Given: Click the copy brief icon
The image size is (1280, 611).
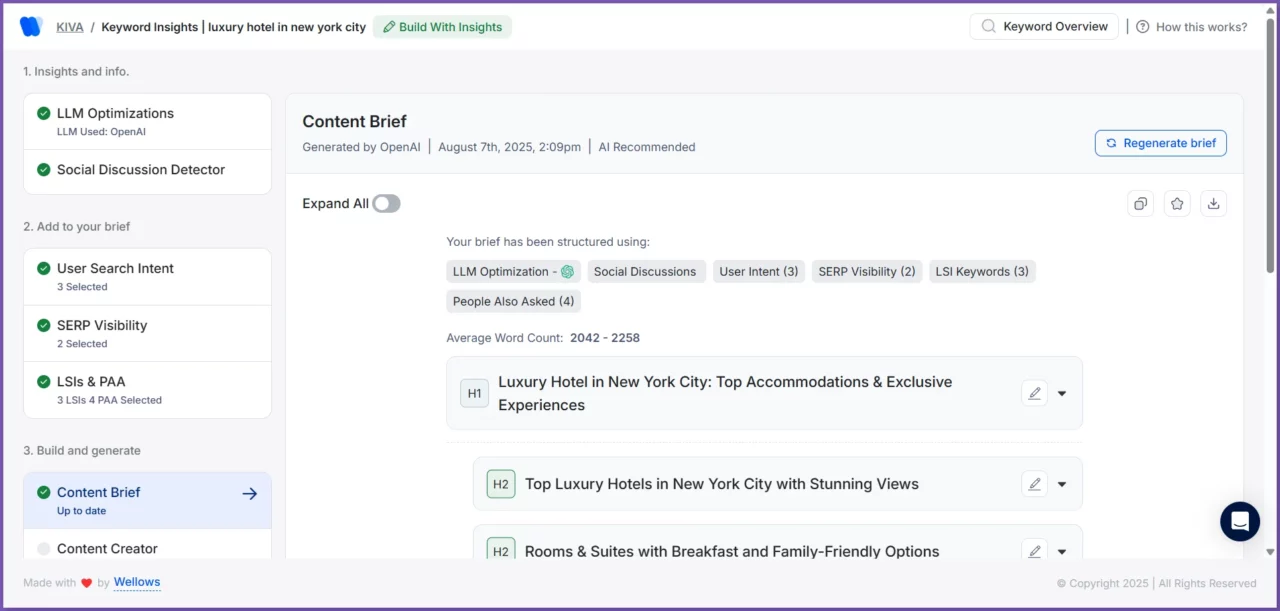Looking at the screenshot, I should tap(1140, 203).
